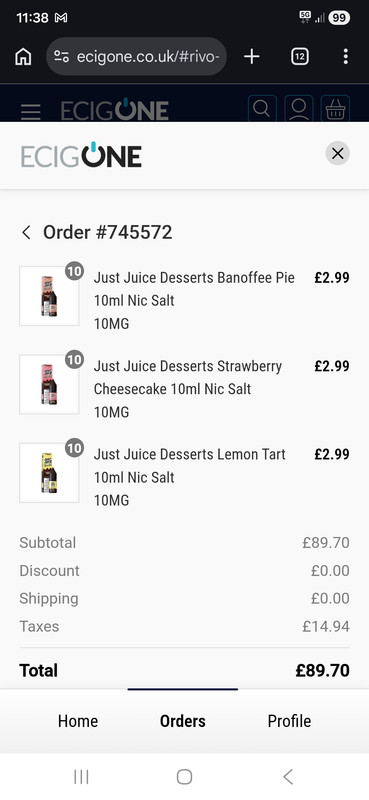Image resolution: width=369 pixels, height=800 pixels.
Task: Tap the Strawberry Cheesecake product thumbnail
Action: click(x=49, y=384)
